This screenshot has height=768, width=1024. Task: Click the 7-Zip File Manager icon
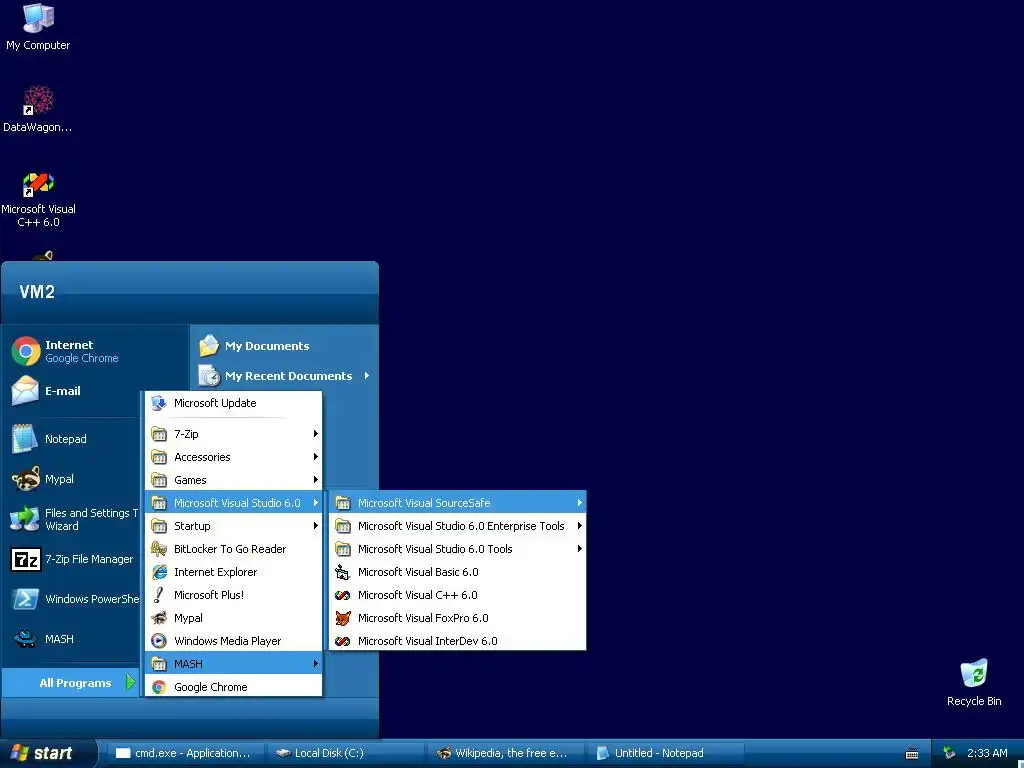click(25, 560)
